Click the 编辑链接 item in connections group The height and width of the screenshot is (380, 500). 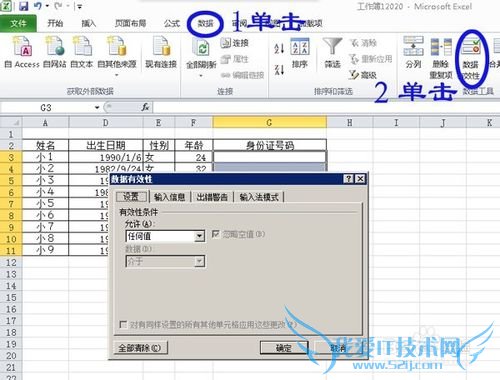point(242,75)
